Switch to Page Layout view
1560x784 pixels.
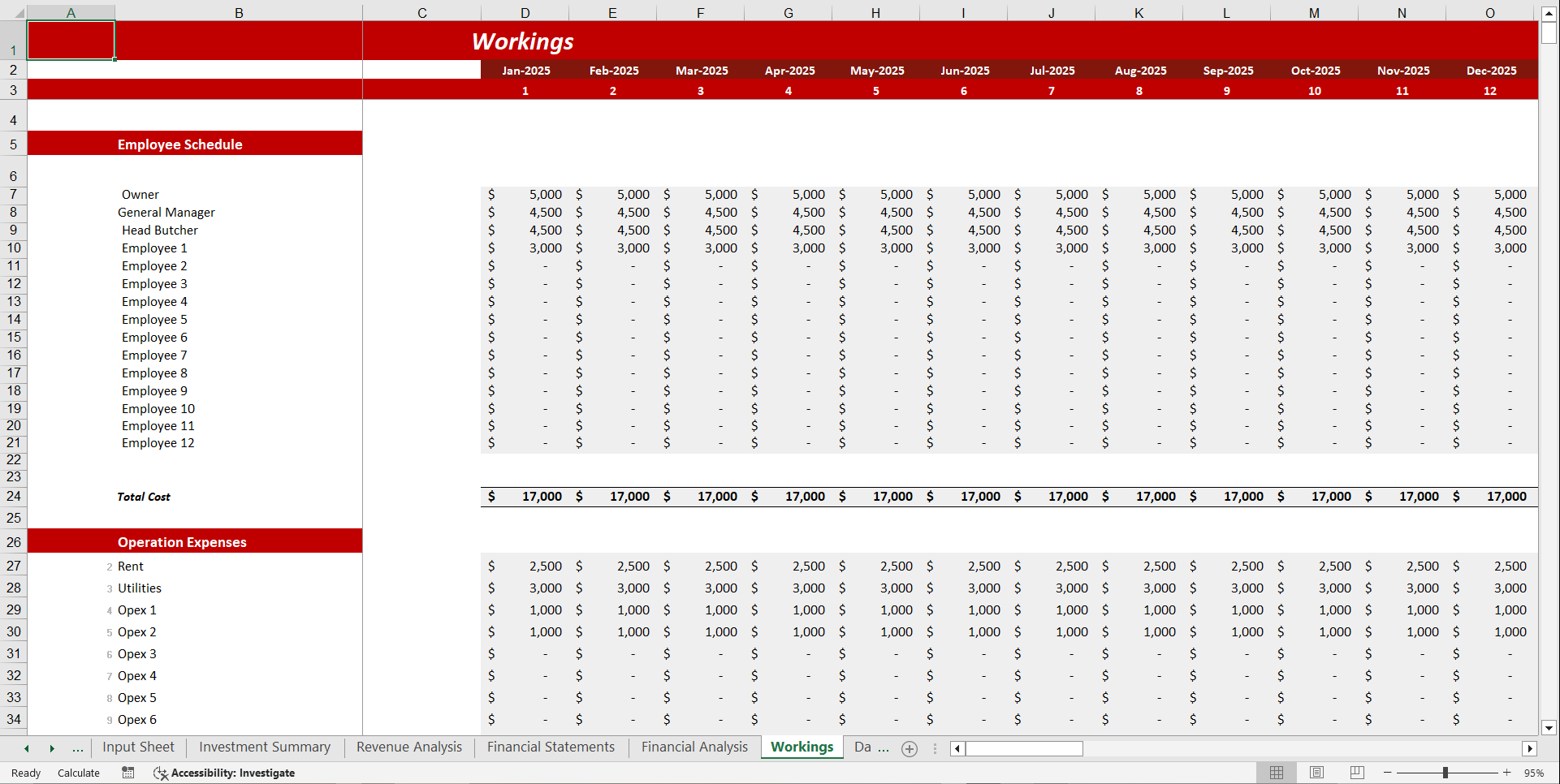click(1316, 773)
